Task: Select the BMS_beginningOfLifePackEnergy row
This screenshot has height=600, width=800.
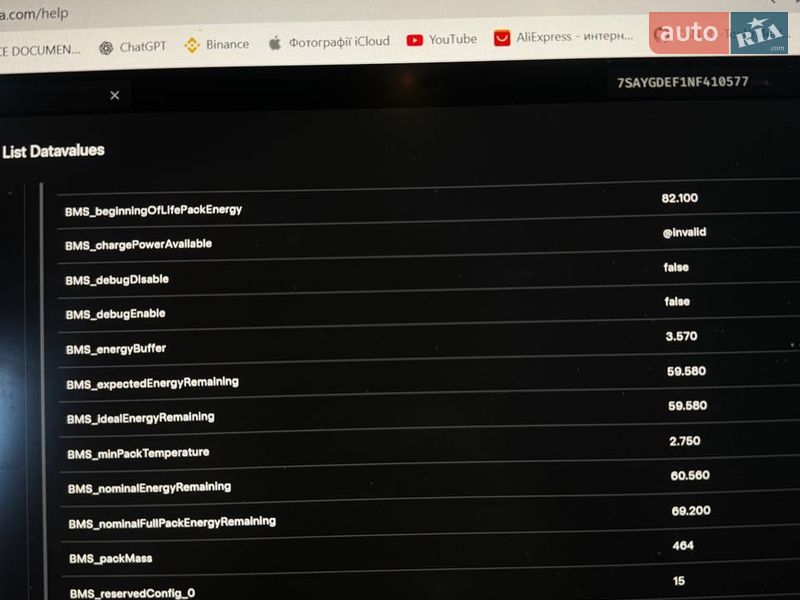Action: [x=429, y=206]
